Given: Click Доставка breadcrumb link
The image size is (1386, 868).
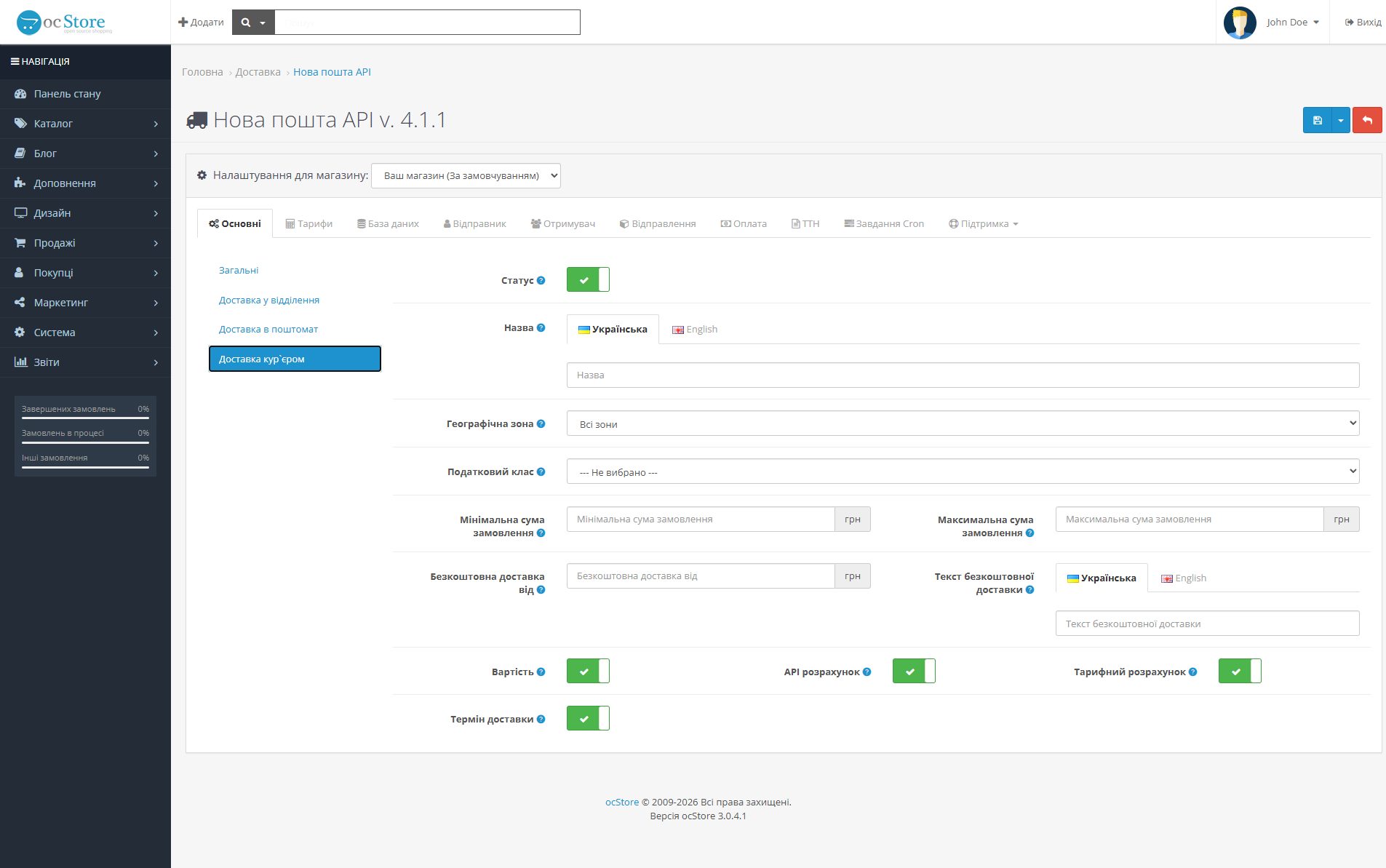Looking at the screenshot, I should coord(258,72).
